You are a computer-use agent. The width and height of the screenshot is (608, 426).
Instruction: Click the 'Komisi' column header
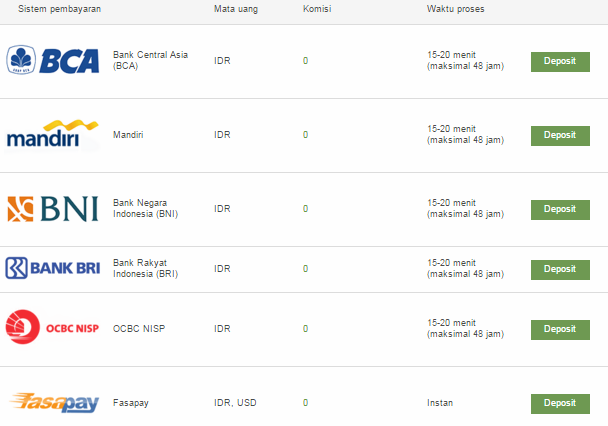[317, 9]
